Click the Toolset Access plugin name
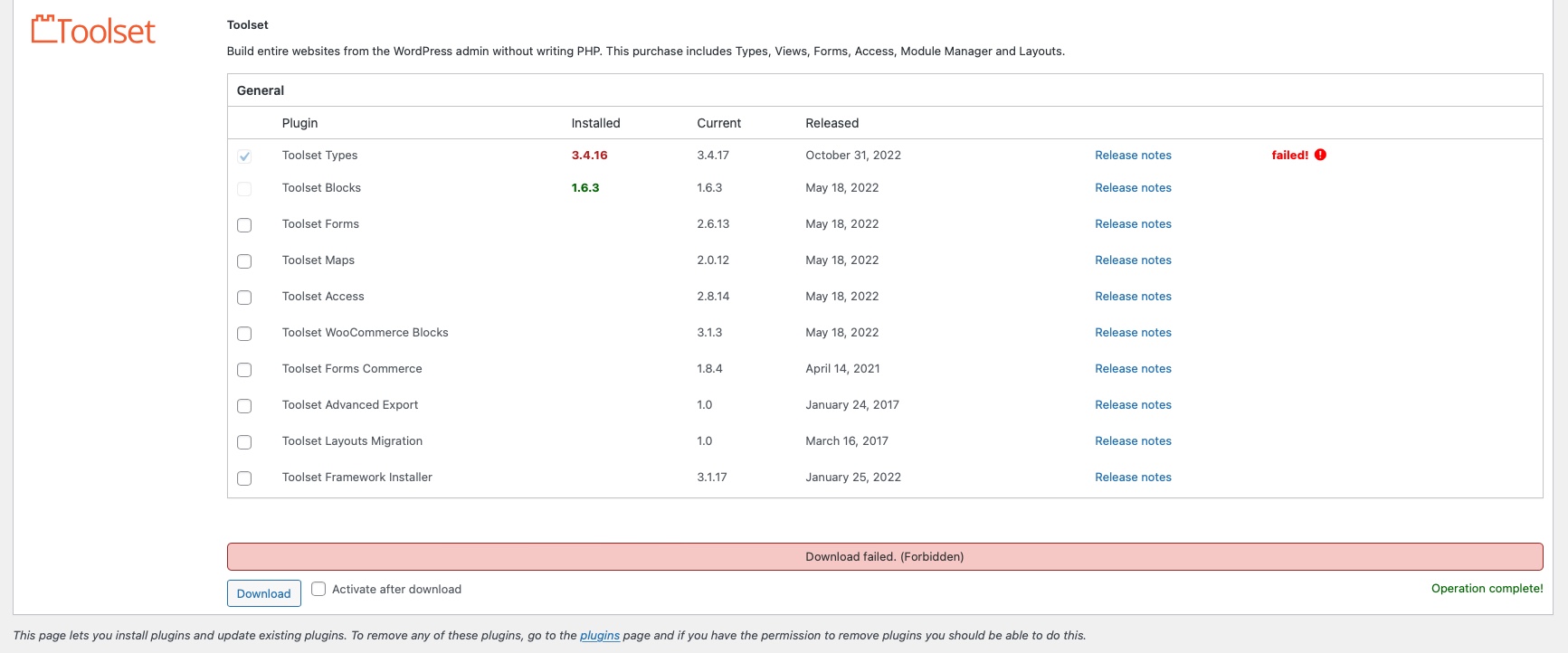Image resolution: width=1568 pixels, height=653 pixels. click(x=323, y=297)
